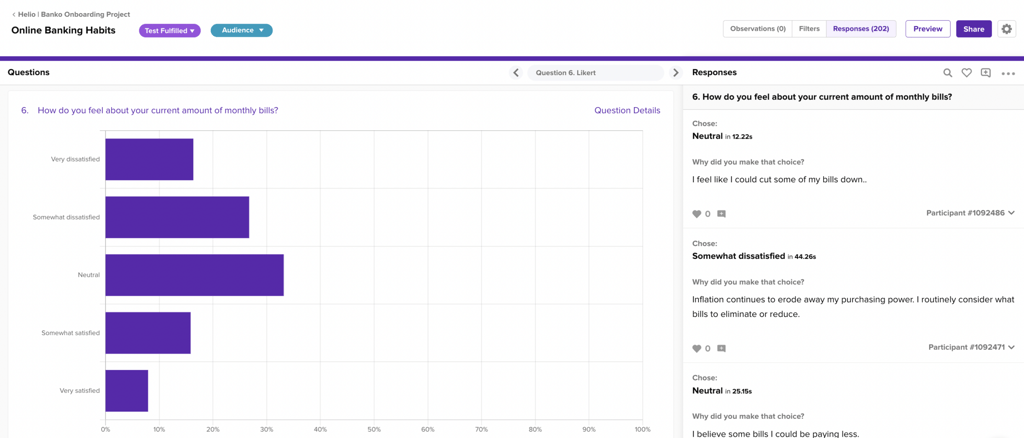Open the Audience dropdown
Screen dimensions: 1024x438
pyautogui.click(x=241, y=31)
